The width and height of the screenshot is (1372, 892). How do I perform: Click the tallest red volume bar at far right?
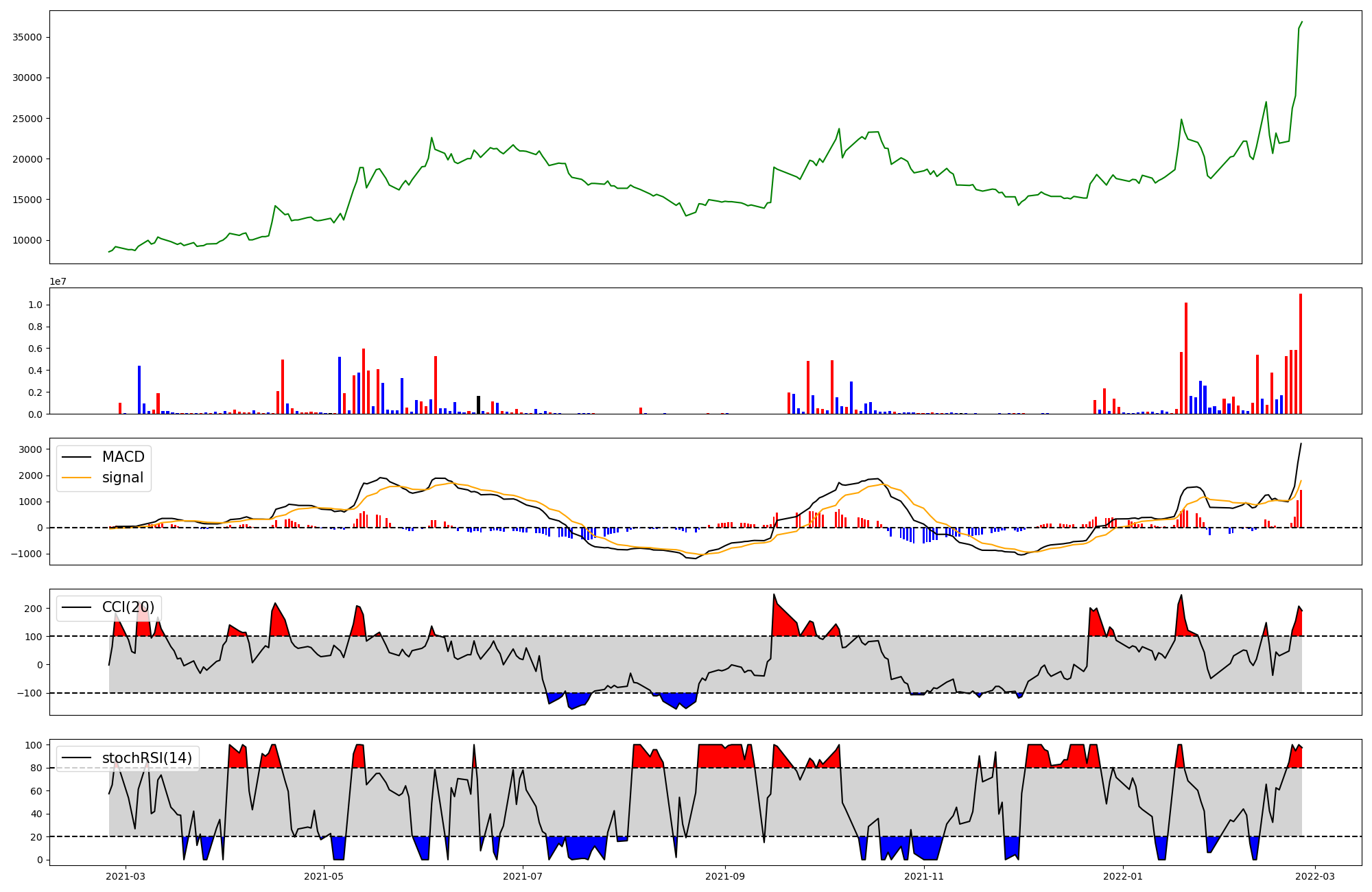[x=1300, y=353]
